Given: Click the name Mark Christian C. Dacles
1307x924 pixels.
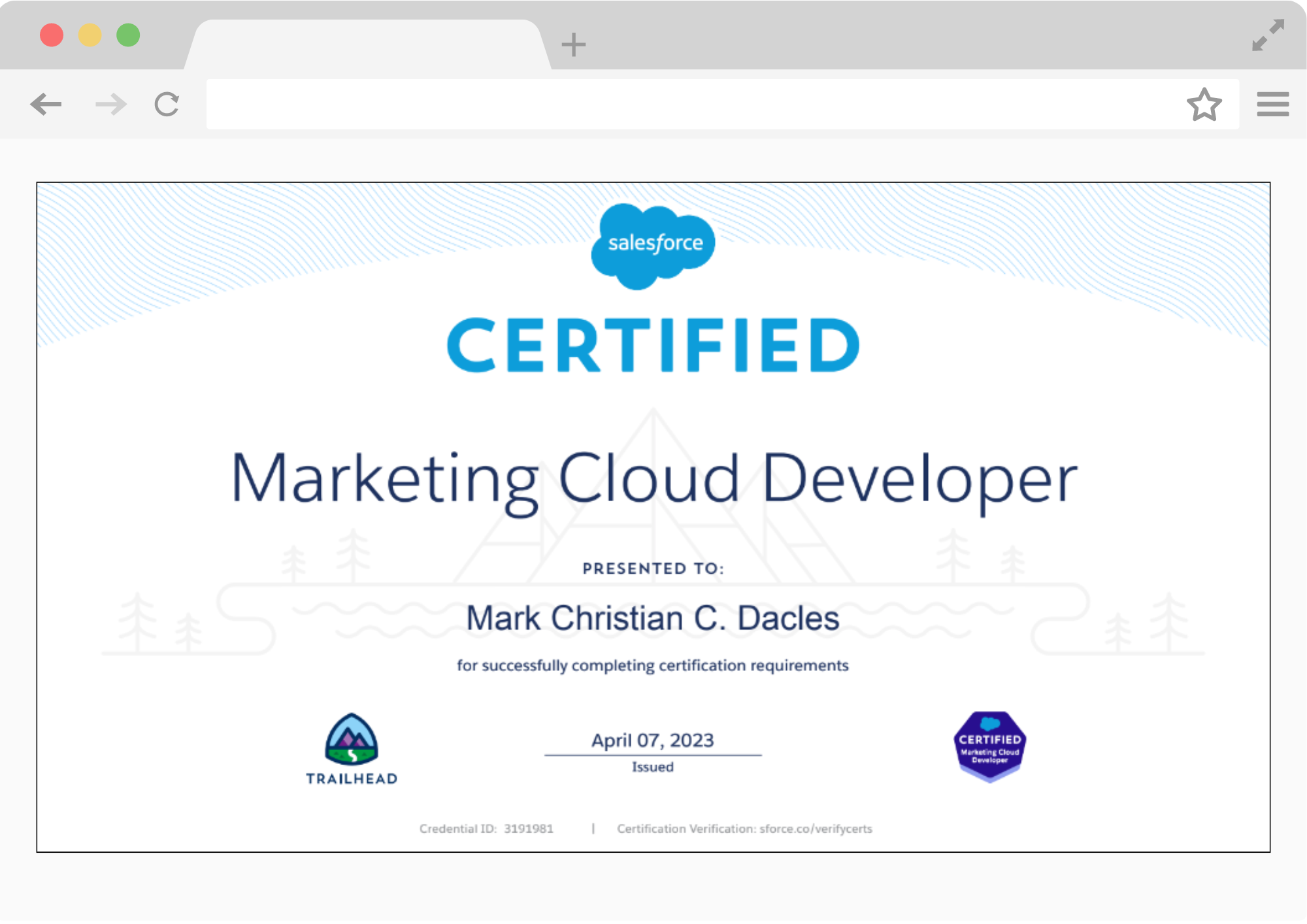Looking at the screenshot, I should pyautogui.click(x=653, y=618).
